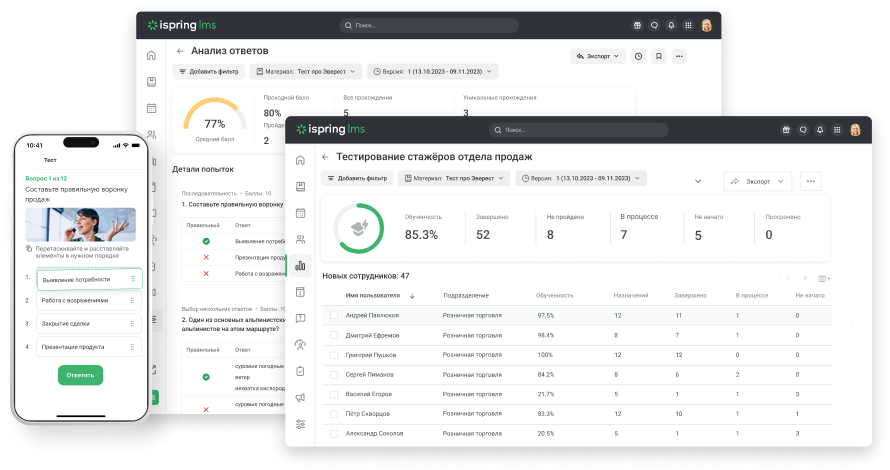
Task: Open users icon in front window sidebar
Action: click(300, 239)
